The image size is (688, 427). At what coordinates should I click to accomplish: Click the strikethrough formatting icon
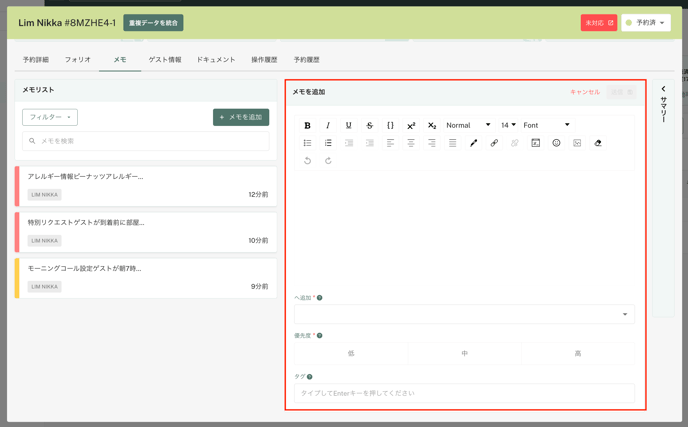tap(369, 126)
